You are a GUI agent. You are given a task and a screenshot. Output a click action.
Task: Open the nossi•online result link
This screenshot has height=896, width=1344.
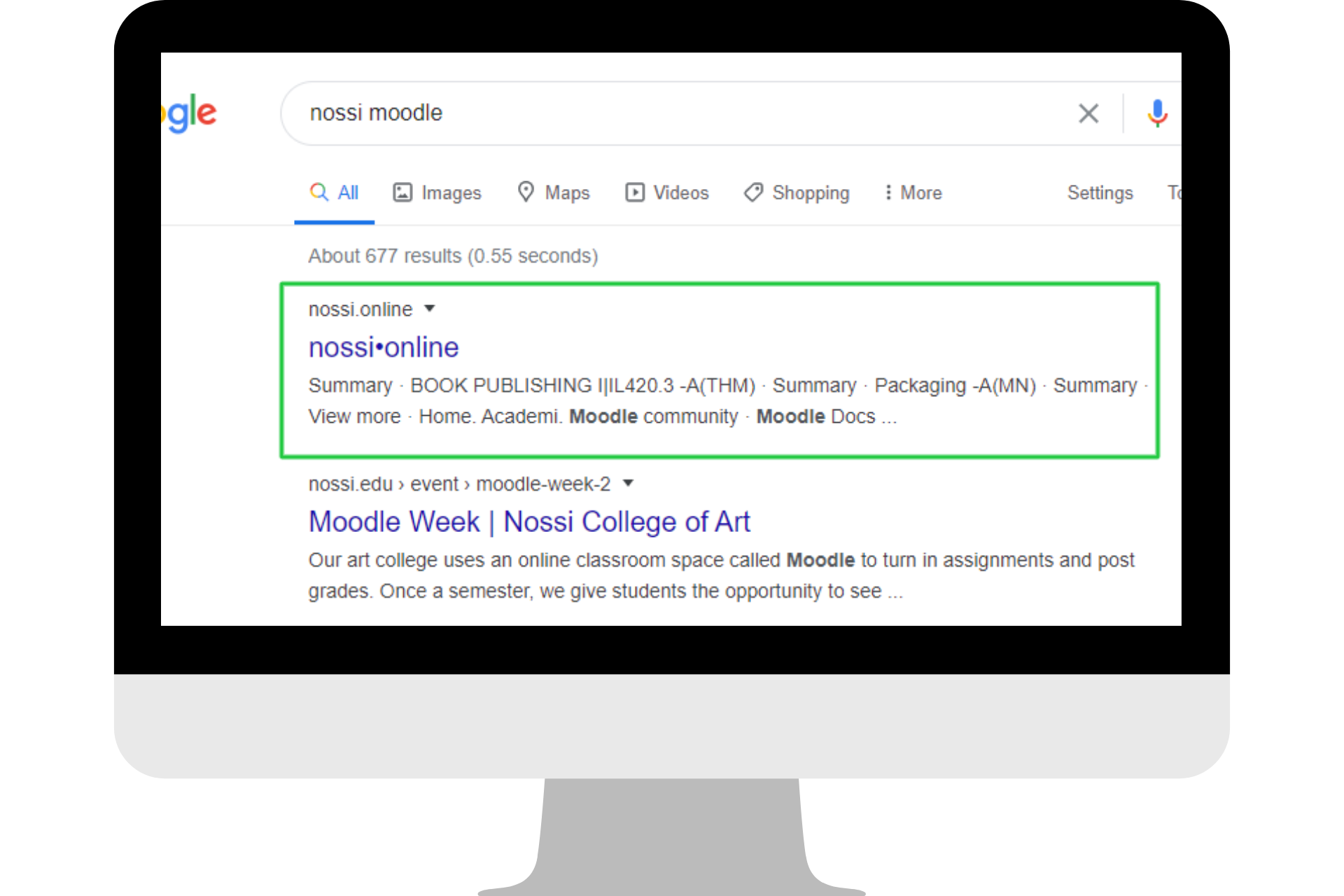[x=384, y=347]
